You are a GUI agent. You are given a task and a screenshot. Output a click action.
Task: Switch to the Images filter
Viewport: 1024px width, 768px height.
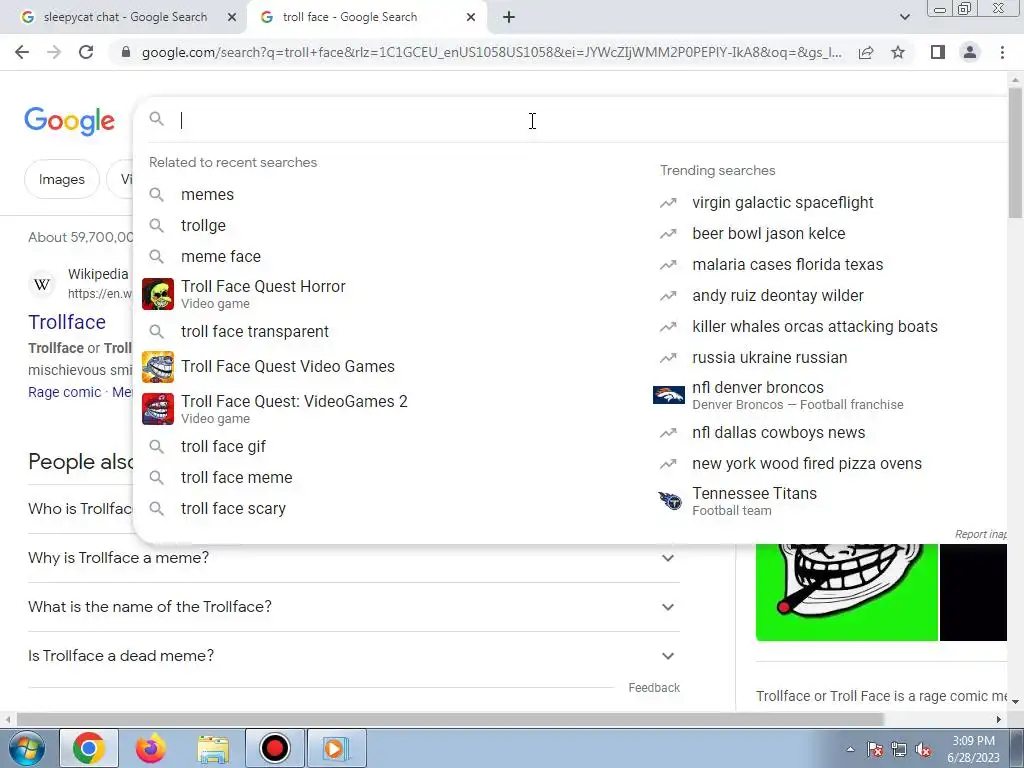point(61,180)
